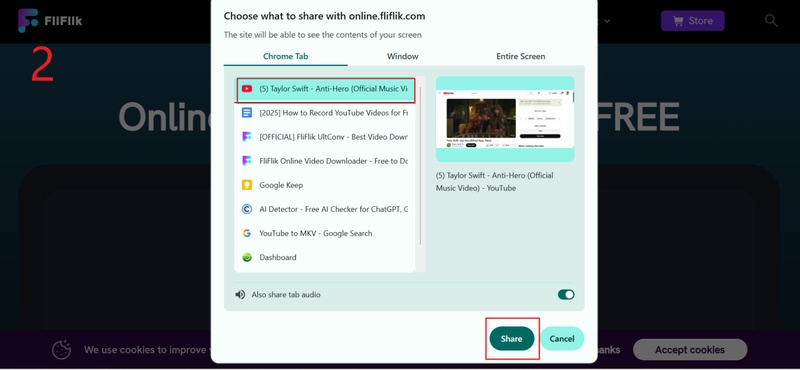
Task: Click the Google Docs icon in tab list
Action: (x=247, y=113)
